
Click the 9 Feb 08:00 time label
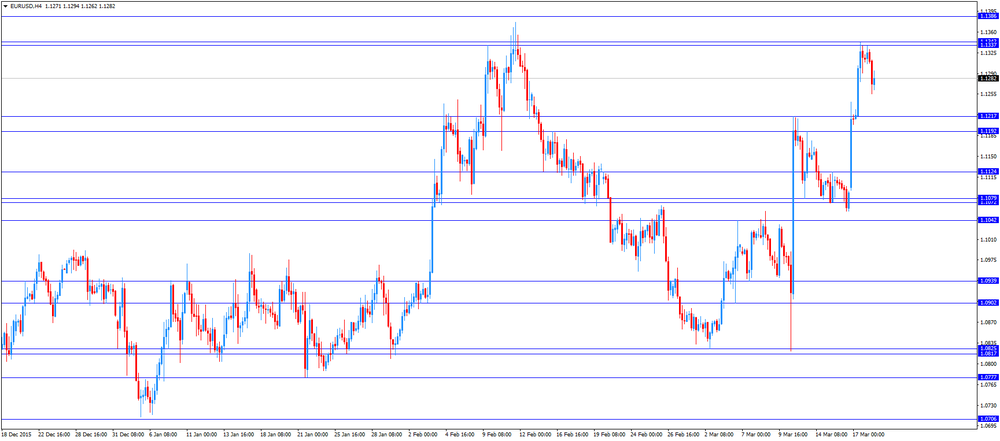point(497,435)
